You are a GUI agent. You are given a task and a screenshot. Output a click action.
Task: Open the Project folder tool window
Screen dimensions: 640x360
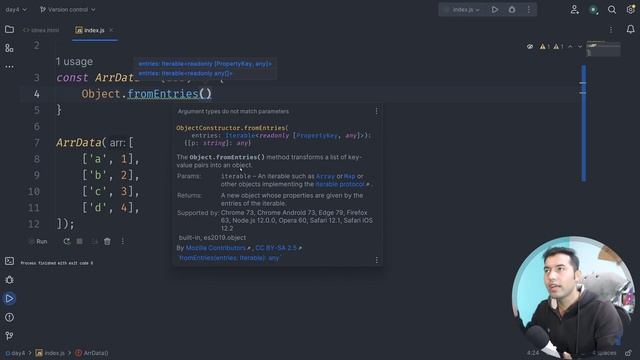9,29
